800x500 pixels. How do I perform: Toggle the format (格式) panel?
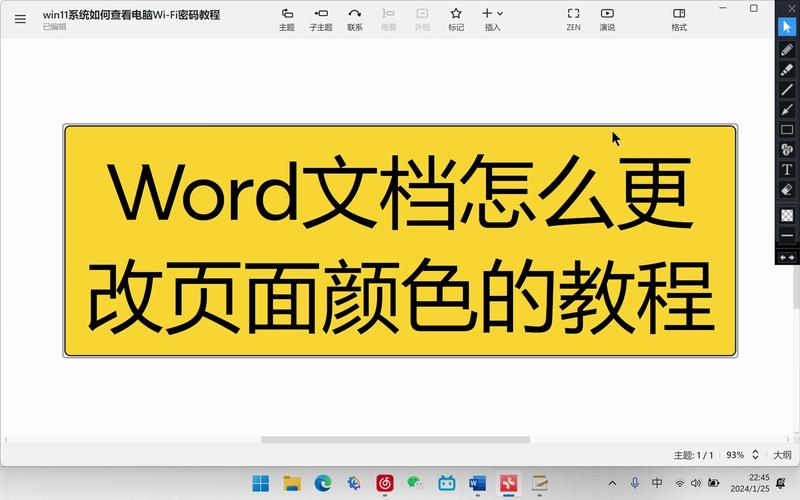coord(679,19)
